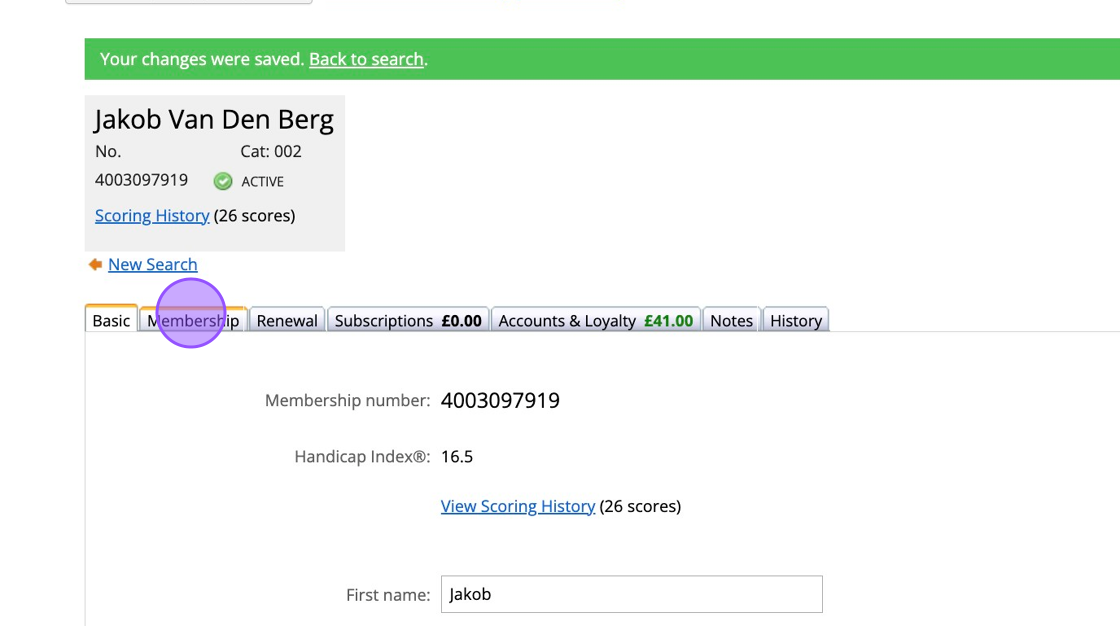The height and width of the screenshot is (626, 1120).
Task: Switch to the History tab
Action: 796,321
